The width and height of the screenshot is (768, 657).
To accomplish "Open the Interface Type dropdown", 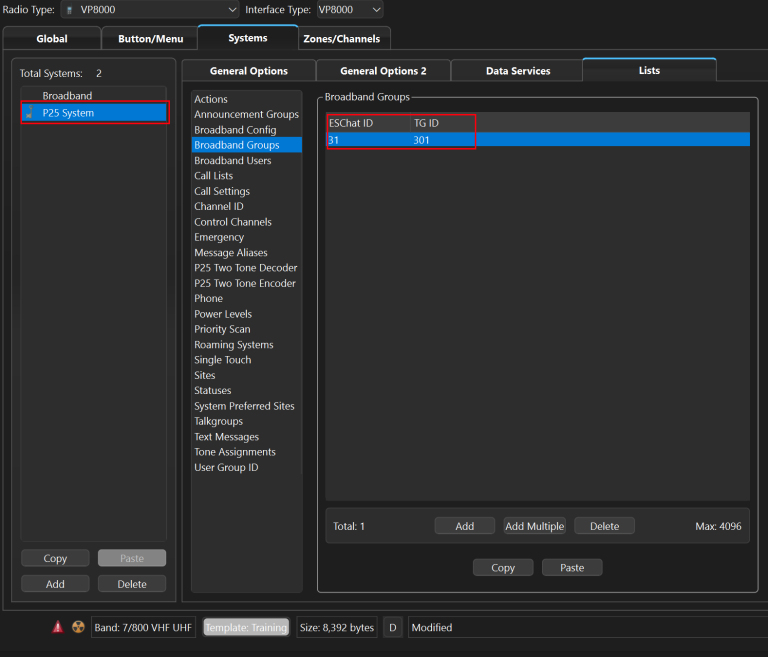I will click(x=350, y=10).
